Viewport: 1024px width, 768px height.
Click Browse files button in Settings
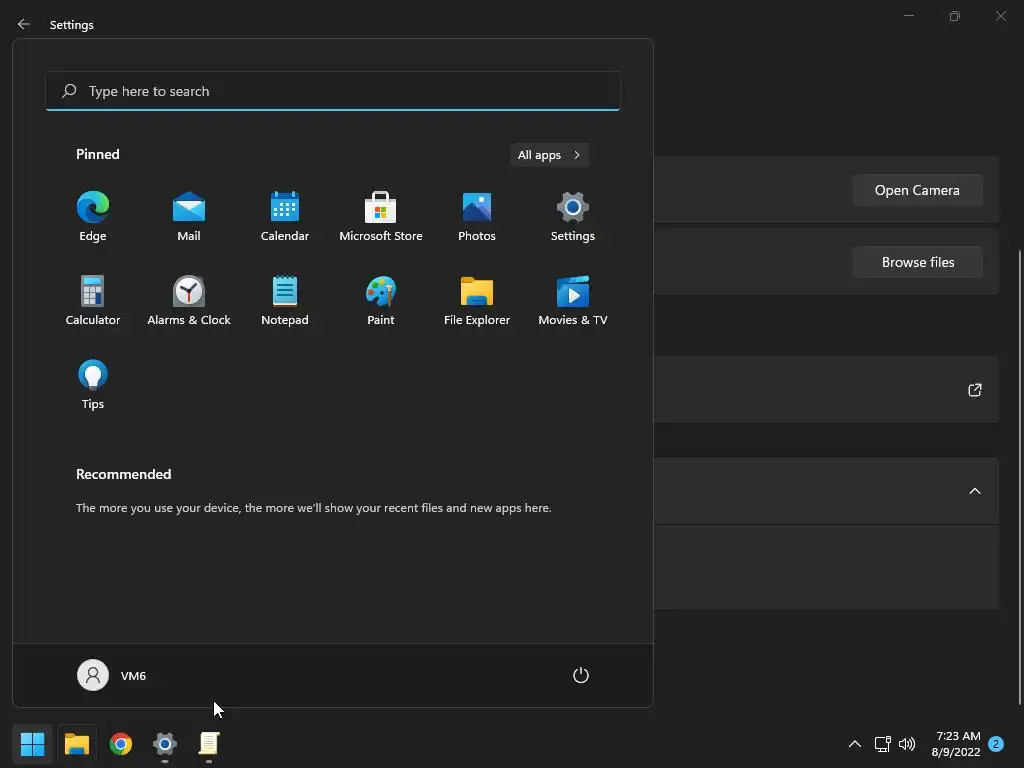click(x=917, y=262)
